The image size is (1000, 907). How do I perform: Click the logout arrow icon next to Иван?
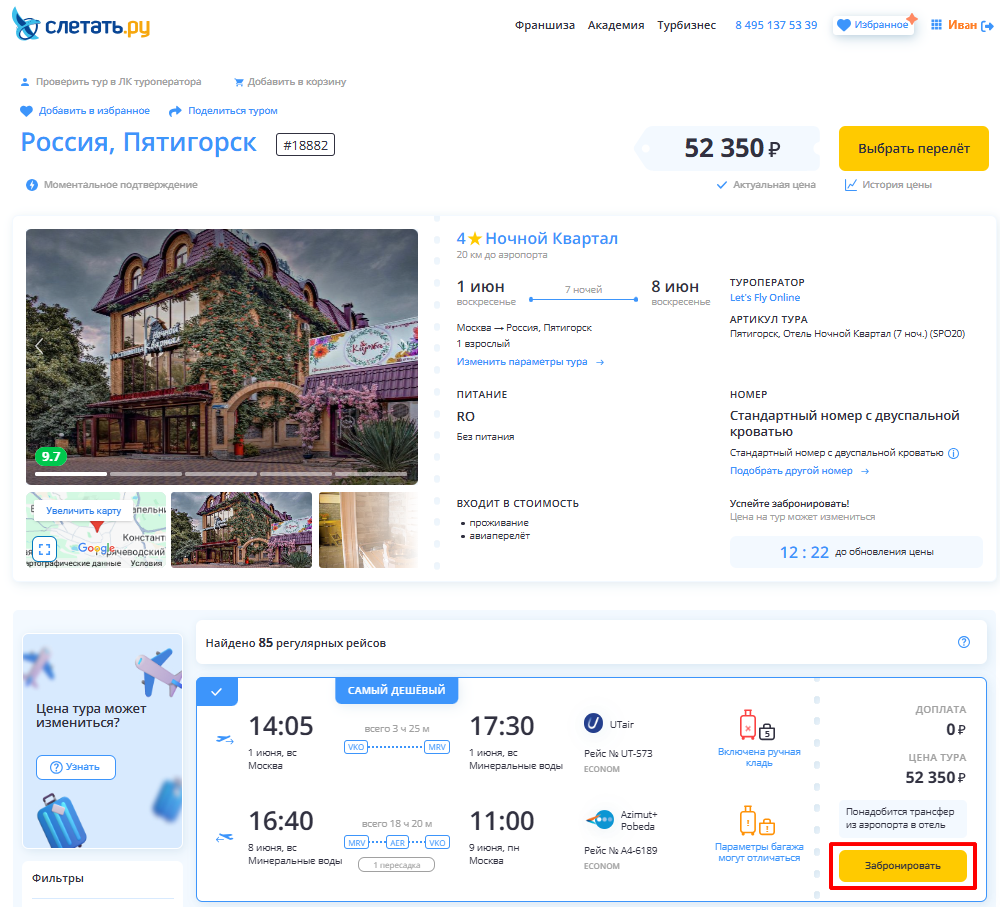[x=987, y=26]
